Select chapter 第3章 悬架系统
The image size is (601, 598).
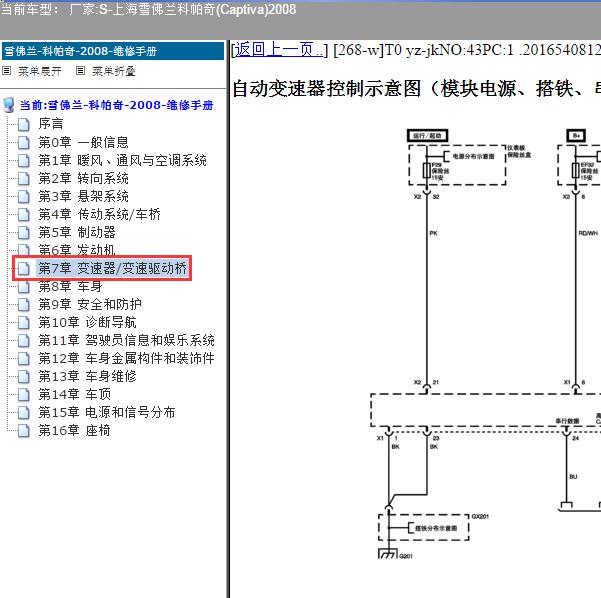pyautogui.click(x=83, y=196)
